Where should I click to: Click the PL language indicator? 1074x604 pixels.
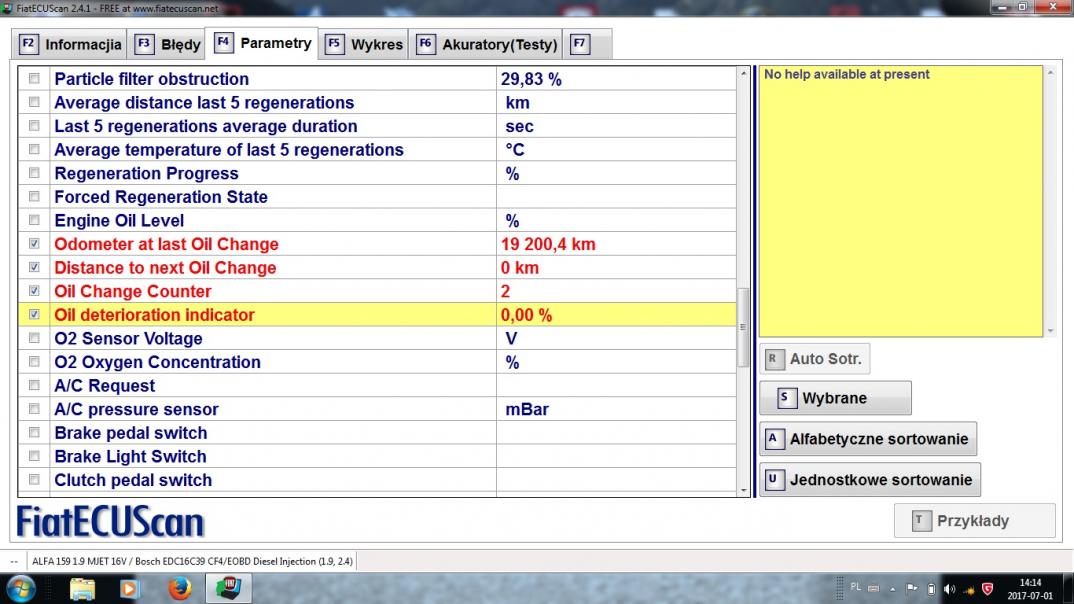click(856, 588)
